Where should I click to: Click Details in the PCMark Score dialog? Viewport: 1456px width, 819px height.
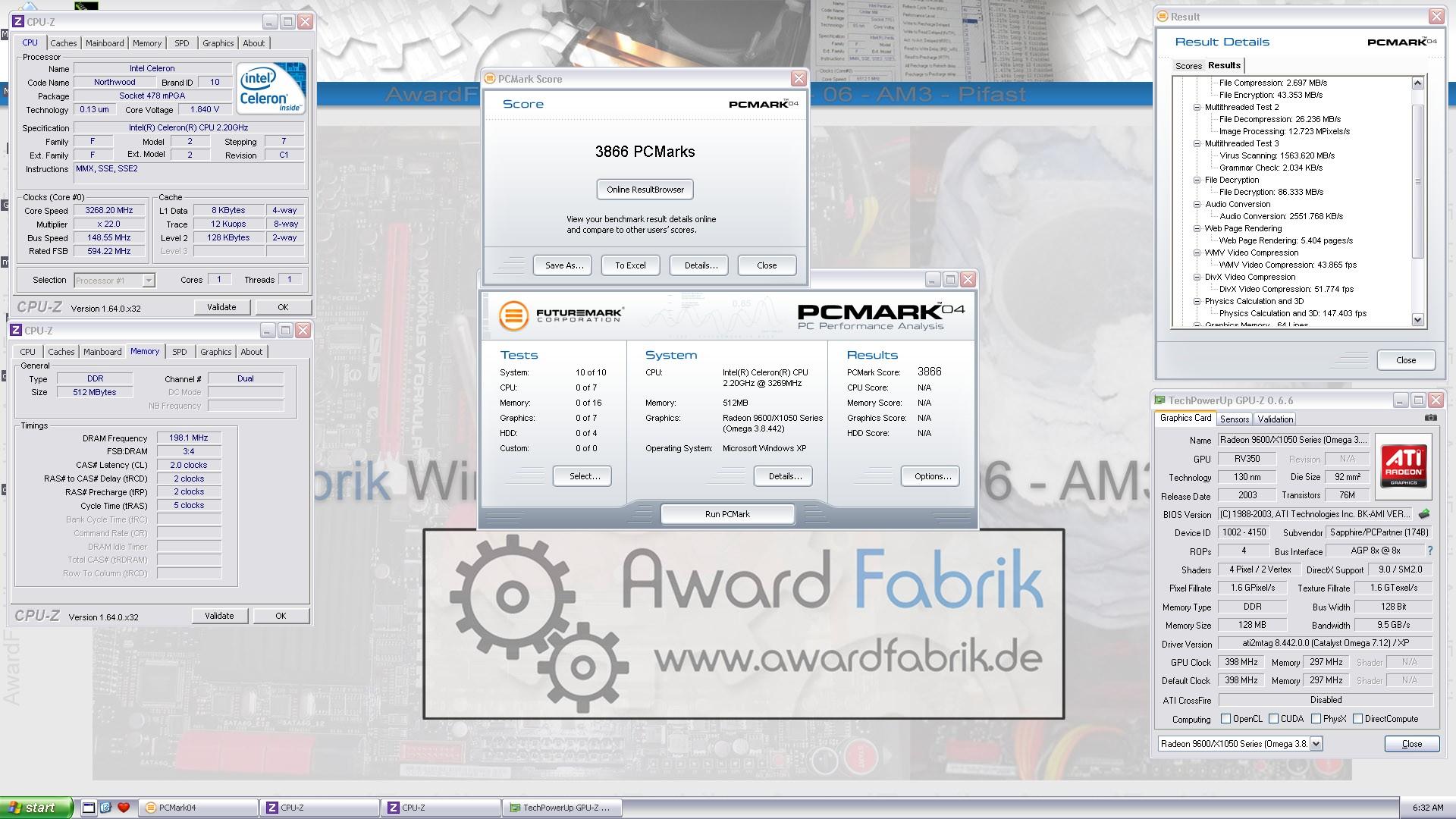click(x=700, y=265)
